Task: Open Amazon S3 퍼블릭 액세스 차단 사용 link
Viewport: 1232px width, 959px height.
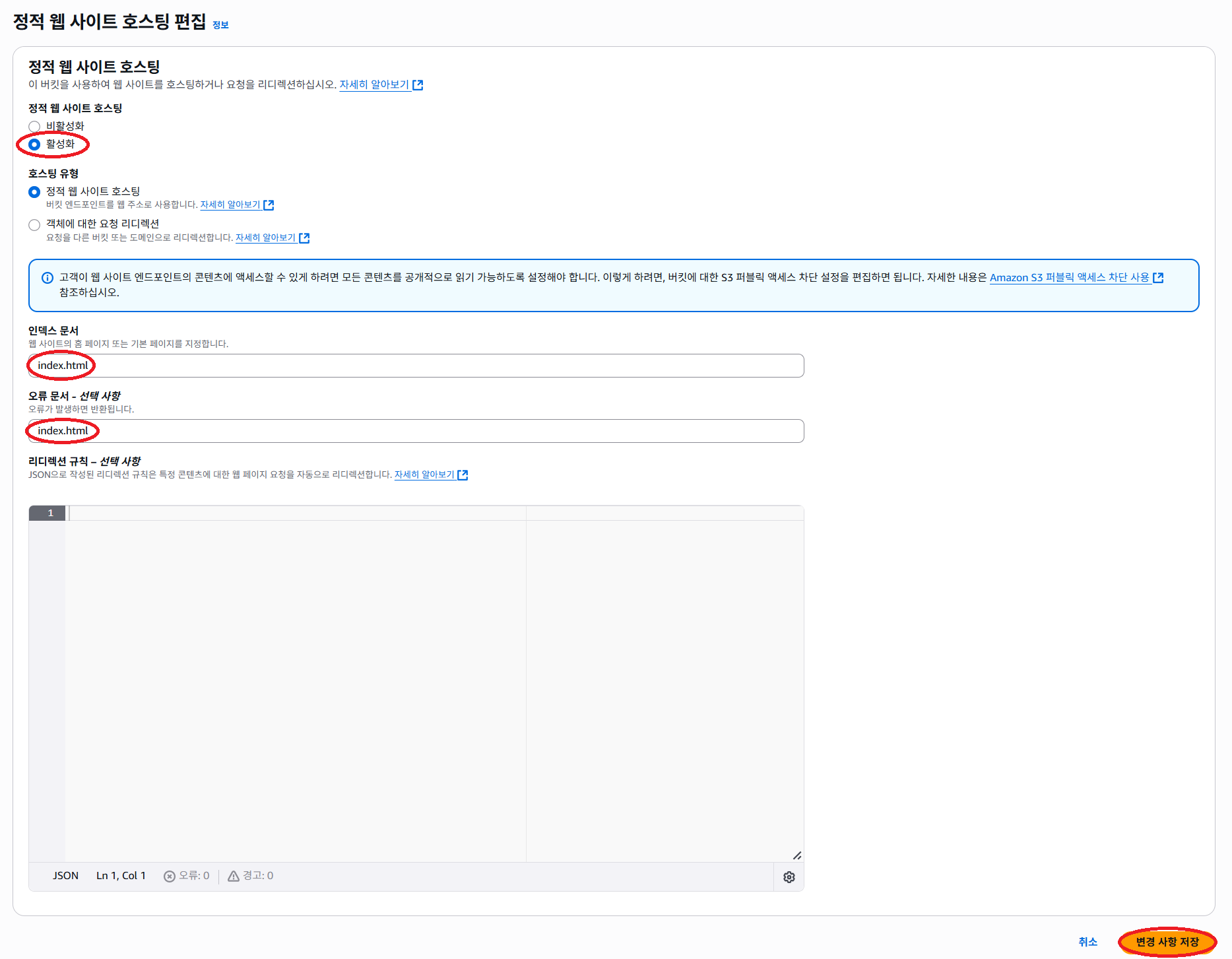Action: (x=1069, y=278)
